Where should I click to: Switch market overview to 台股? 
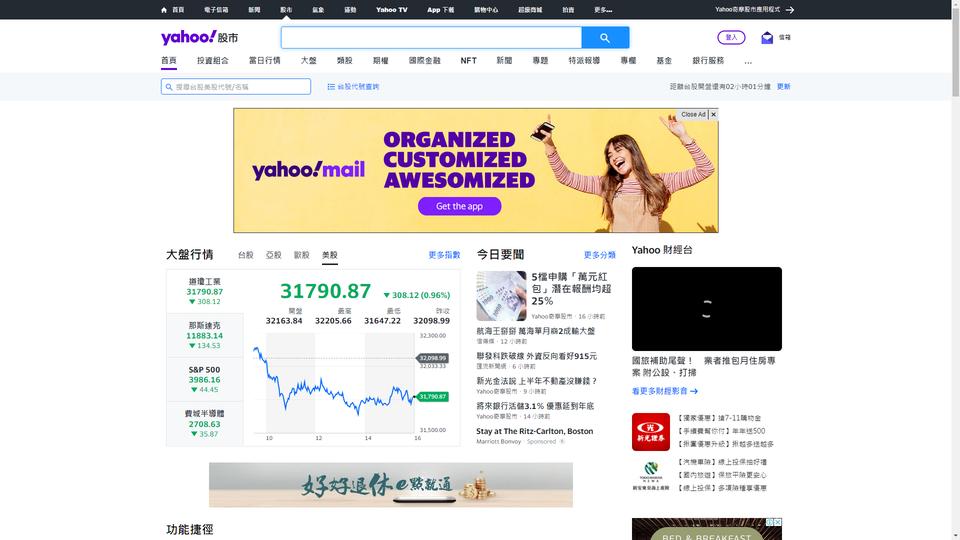(x=246, y=255)
